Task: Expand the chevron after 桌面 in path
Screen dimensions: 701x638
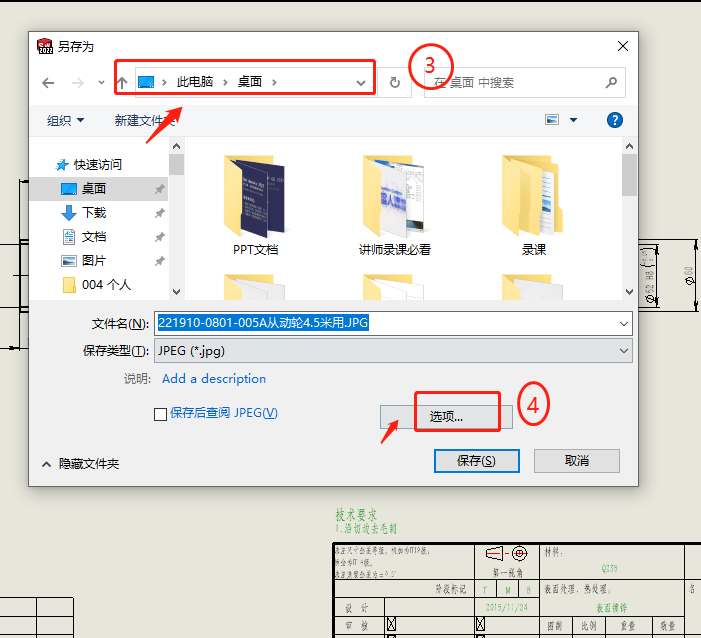Action: pos(274,82)
